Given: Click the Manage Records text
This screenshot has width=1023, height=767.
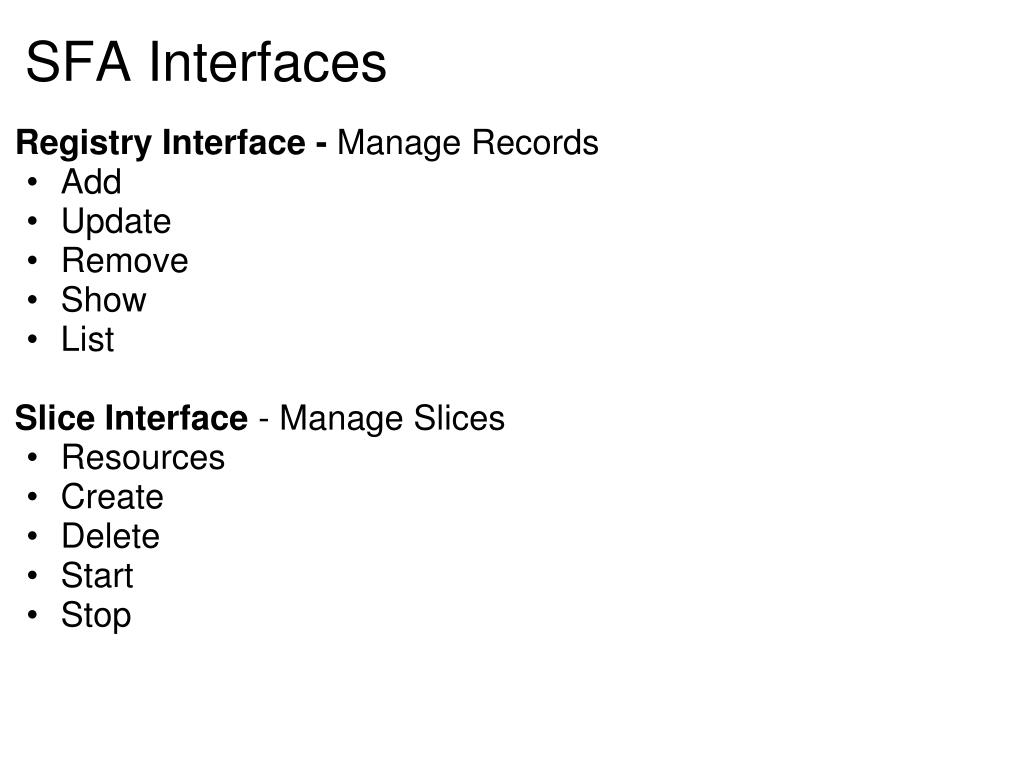Looking at the screenshot, I should (467, 143).
